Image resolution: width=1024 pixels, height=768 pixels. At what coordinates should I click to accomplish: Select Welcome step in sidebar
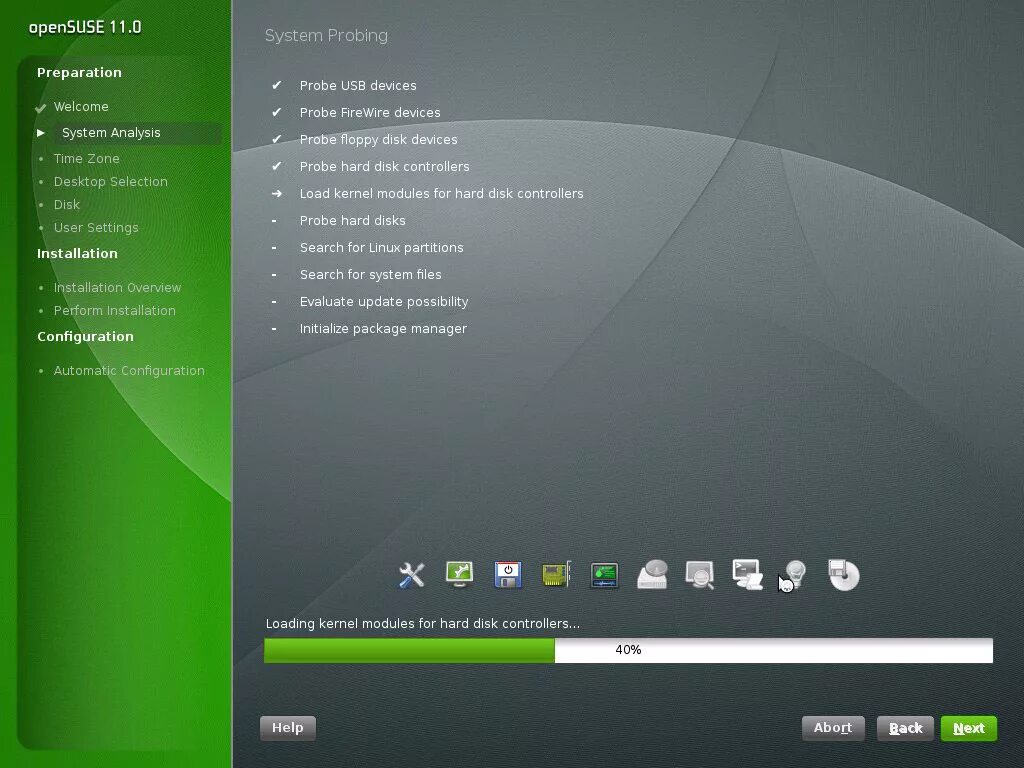[x=81, y=106]
